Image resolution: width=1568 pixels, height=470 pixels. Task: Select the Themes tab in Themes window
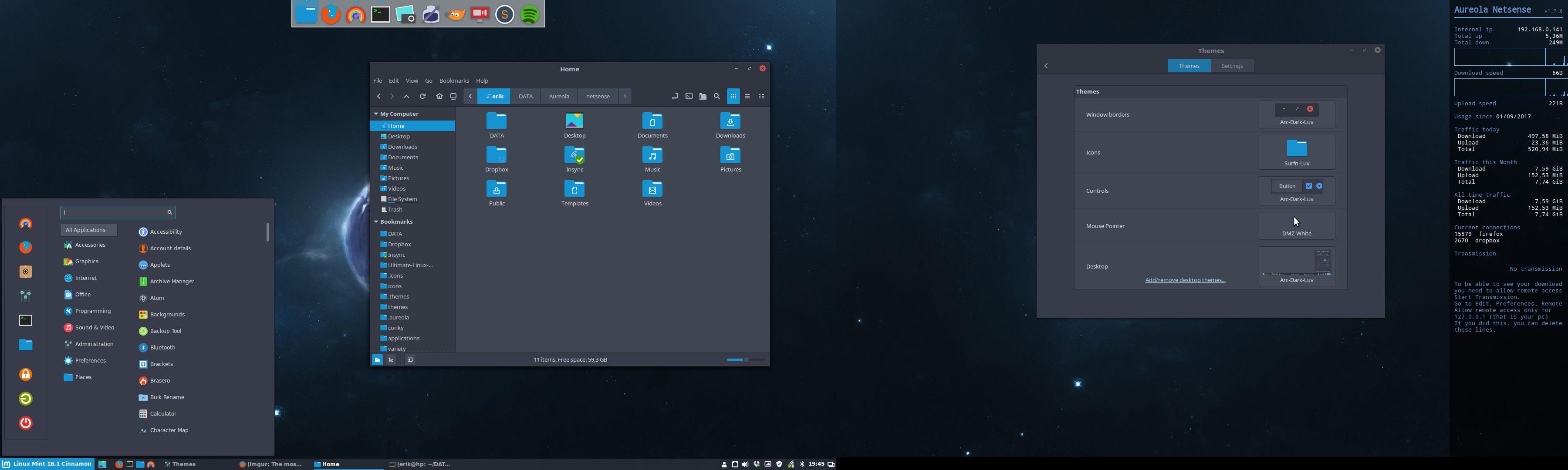pos(1189,66)
